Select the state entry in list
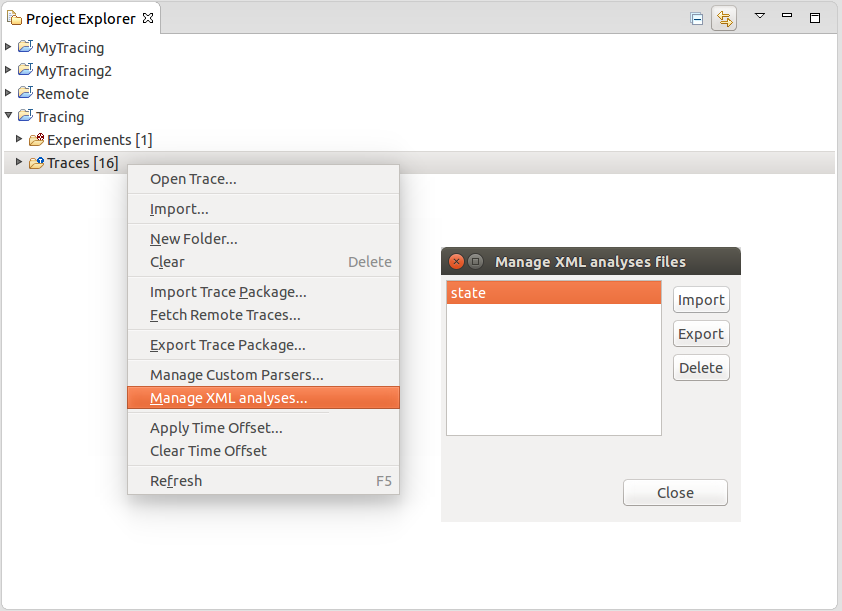This screenshot has height=611, width=842. tap(553, 293)
